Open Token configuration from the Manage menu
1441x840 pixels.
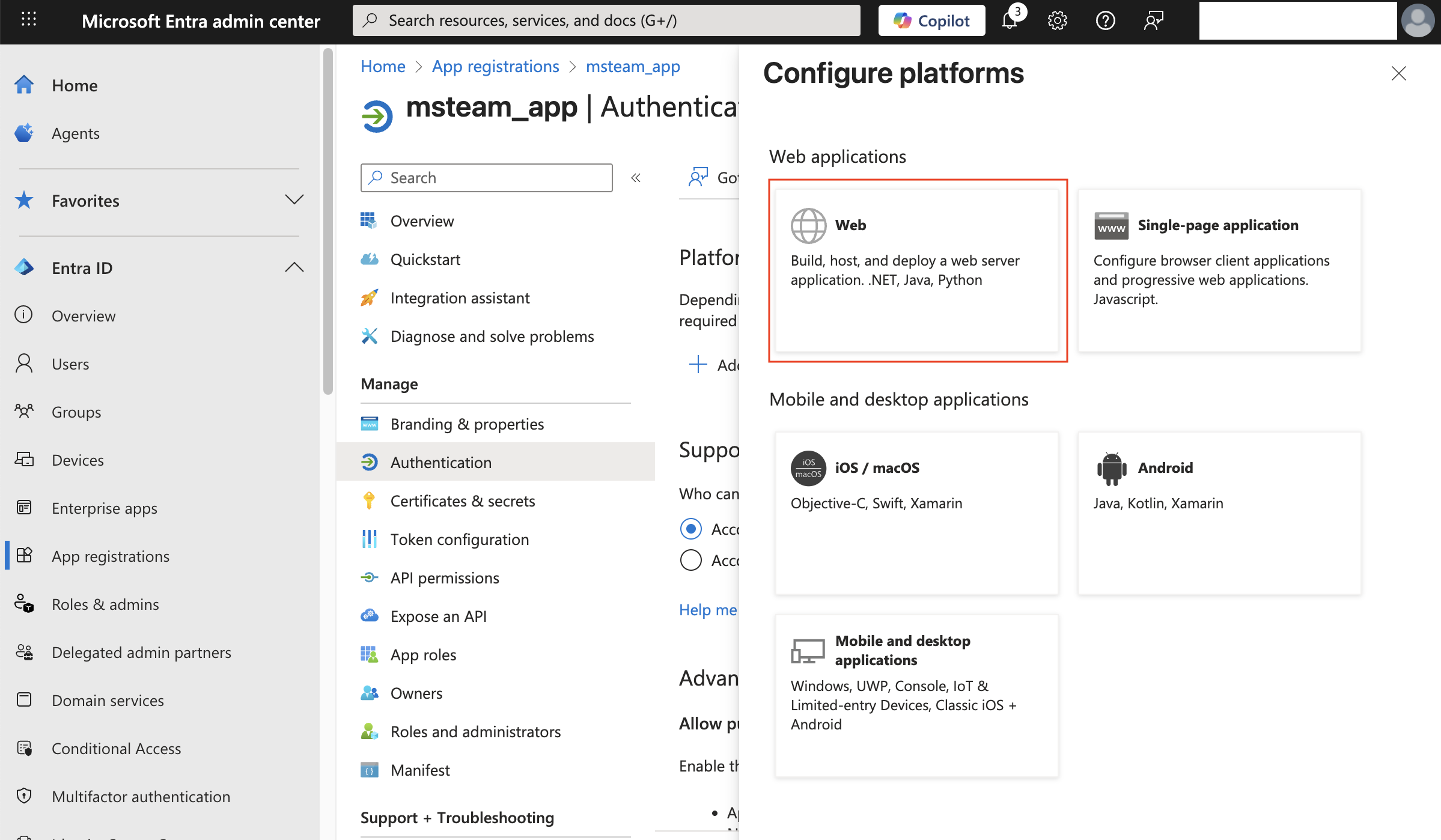pyautogui.click(x=460, y=539)
